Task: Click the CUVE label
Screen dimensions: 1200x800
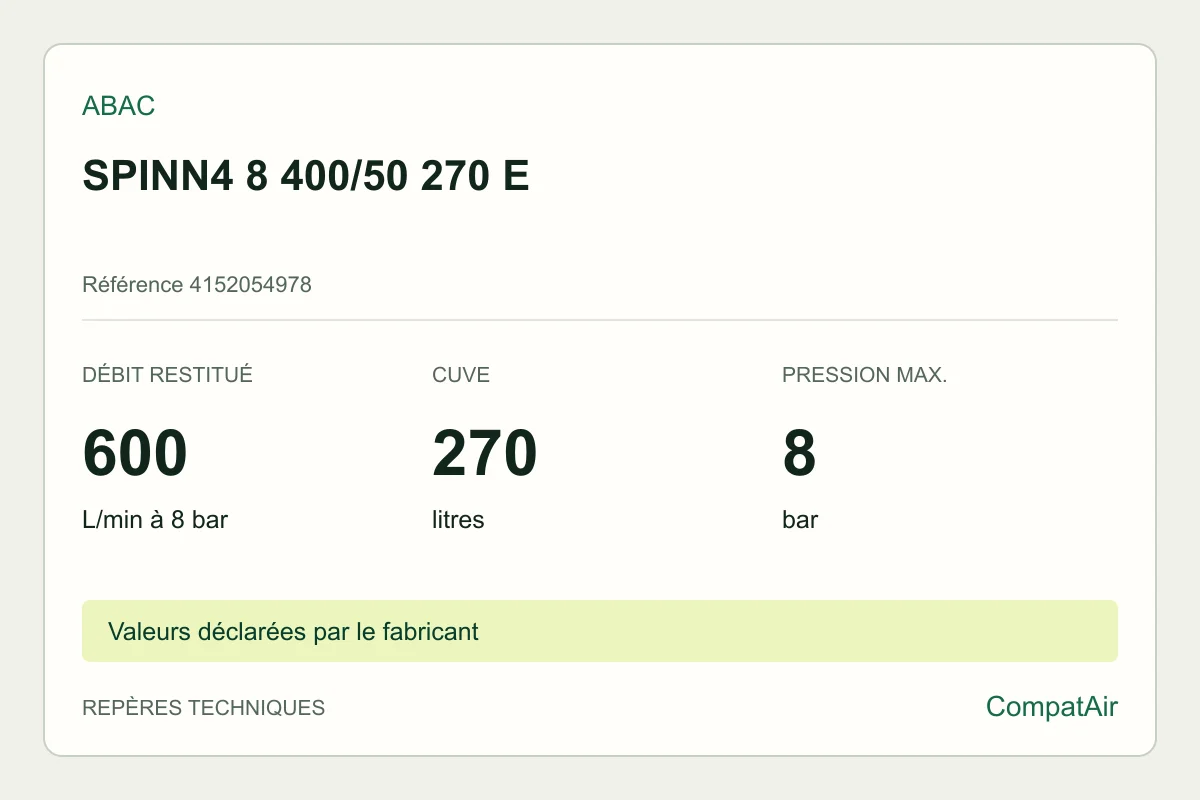Action: point(461,376)
